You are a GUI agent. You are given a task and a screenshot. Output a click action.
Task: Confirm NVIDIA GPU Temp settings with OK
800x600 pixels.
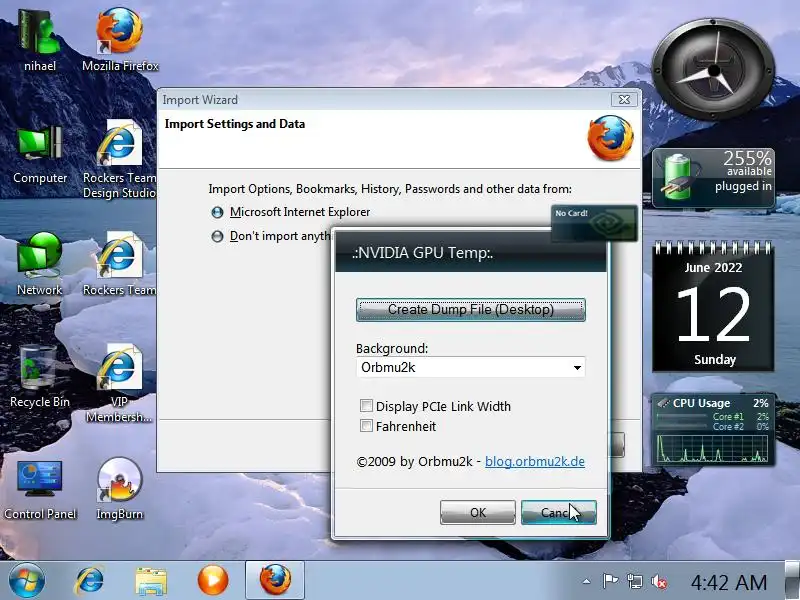coord(478,512)
